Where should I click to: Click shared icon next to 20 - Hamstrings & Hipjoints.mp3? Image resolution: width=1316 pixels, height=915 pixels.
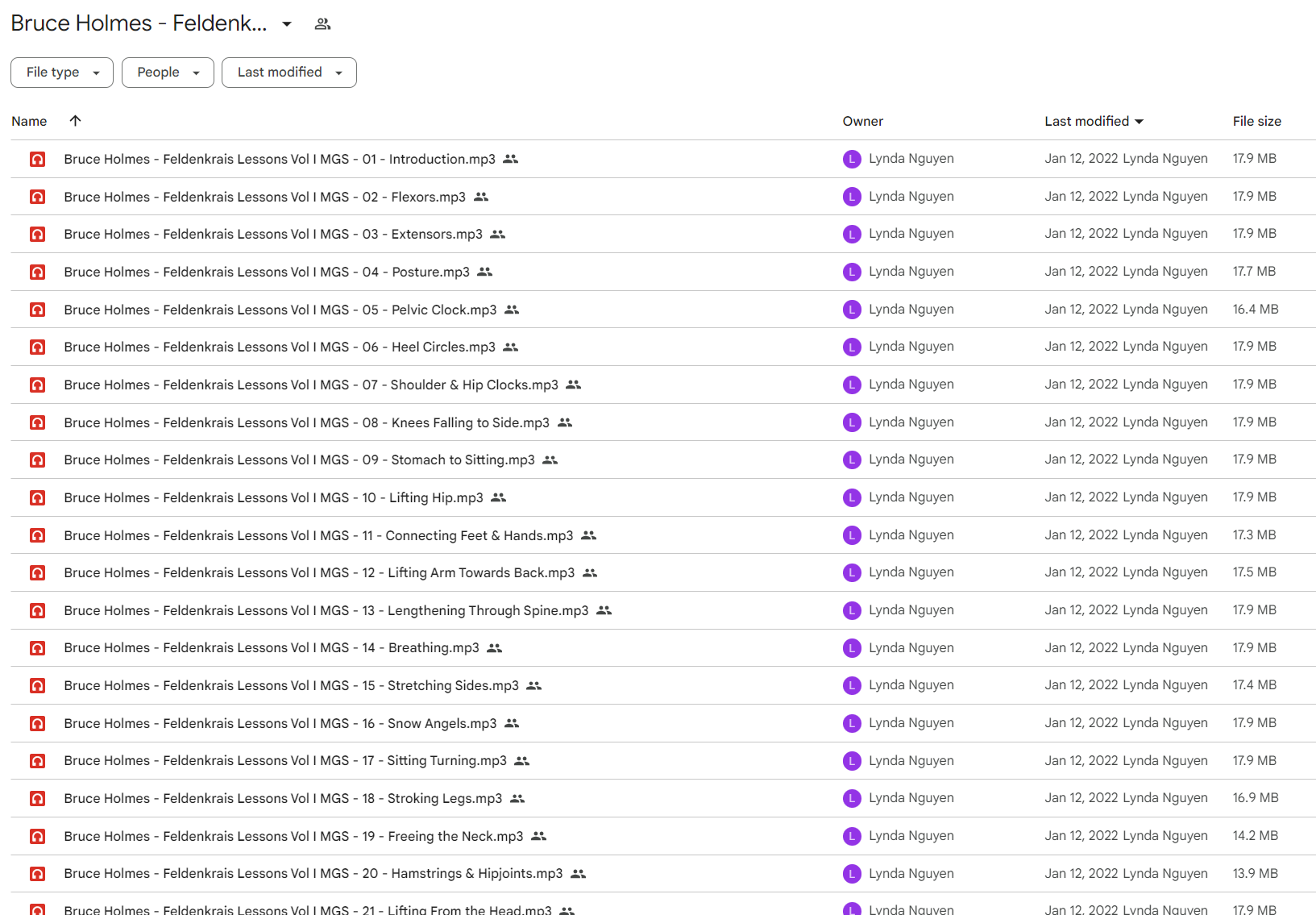coord(579,874)
